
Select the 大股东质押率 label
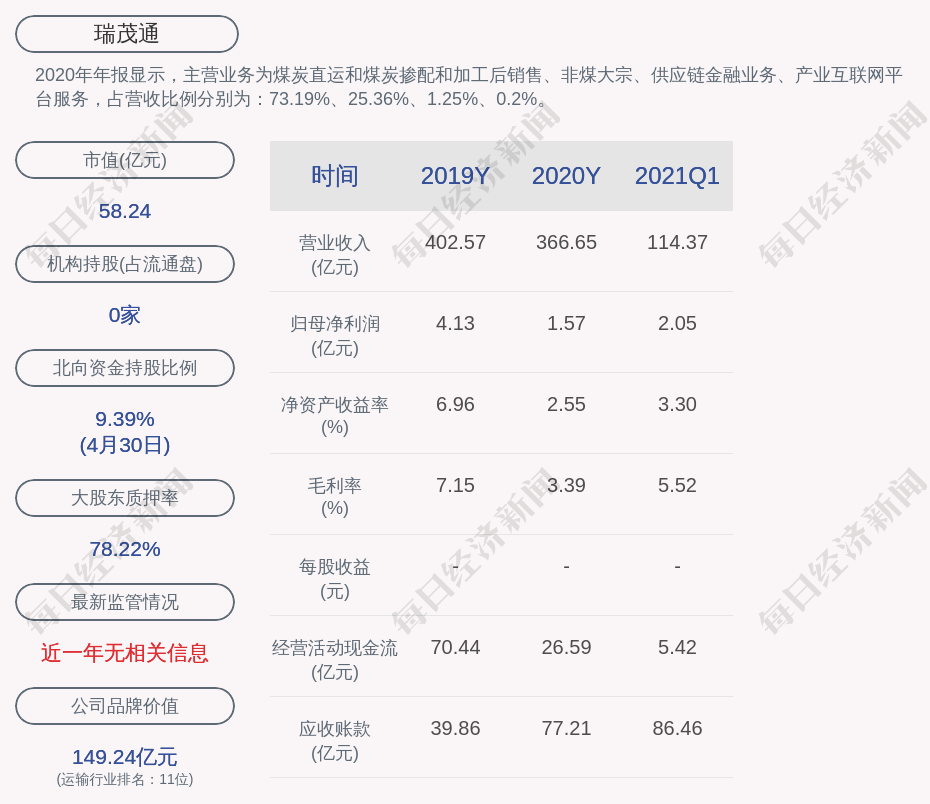point(125,498)
